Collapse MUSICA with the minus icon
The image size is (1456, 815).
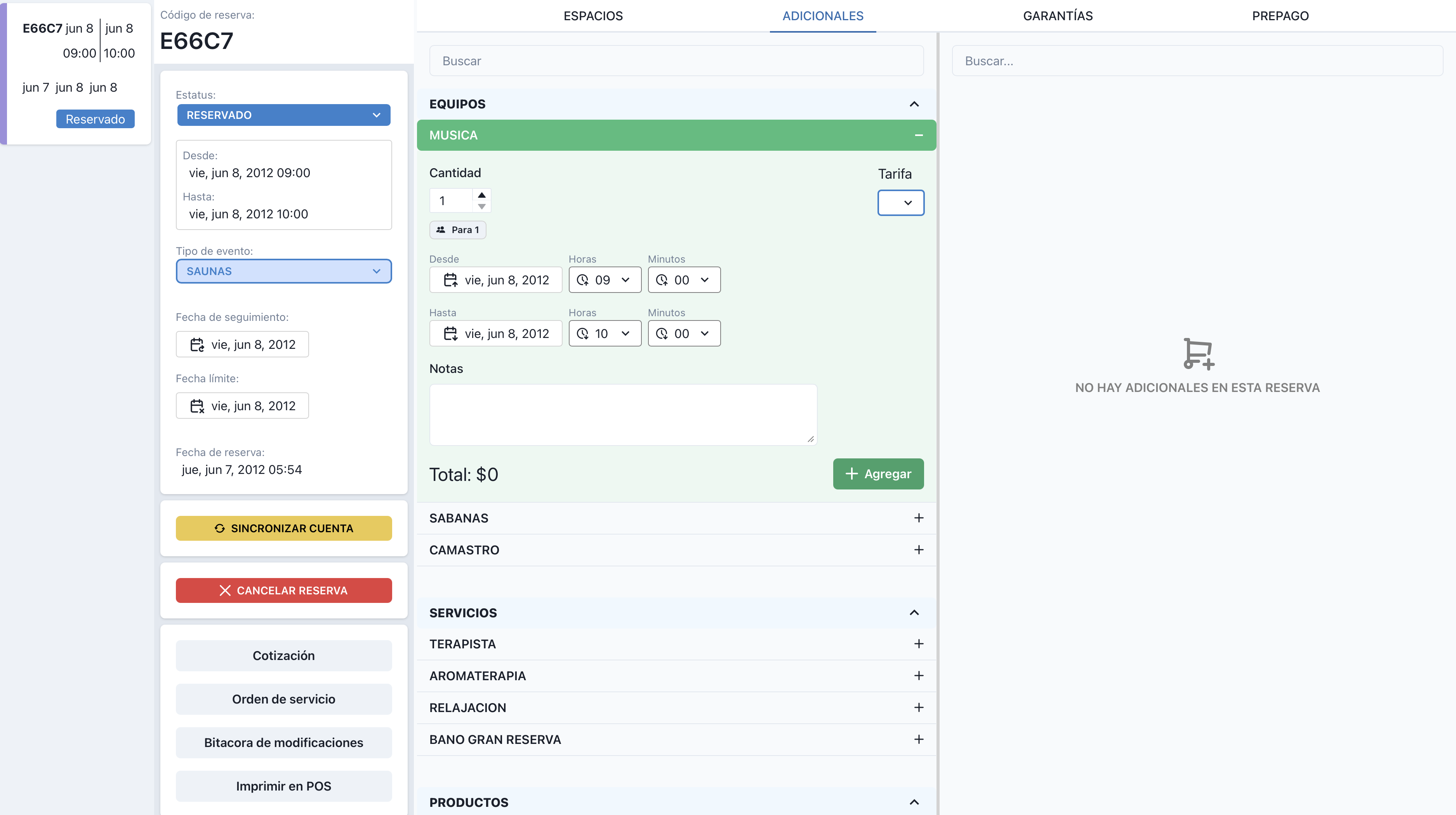tap(919, 135)
